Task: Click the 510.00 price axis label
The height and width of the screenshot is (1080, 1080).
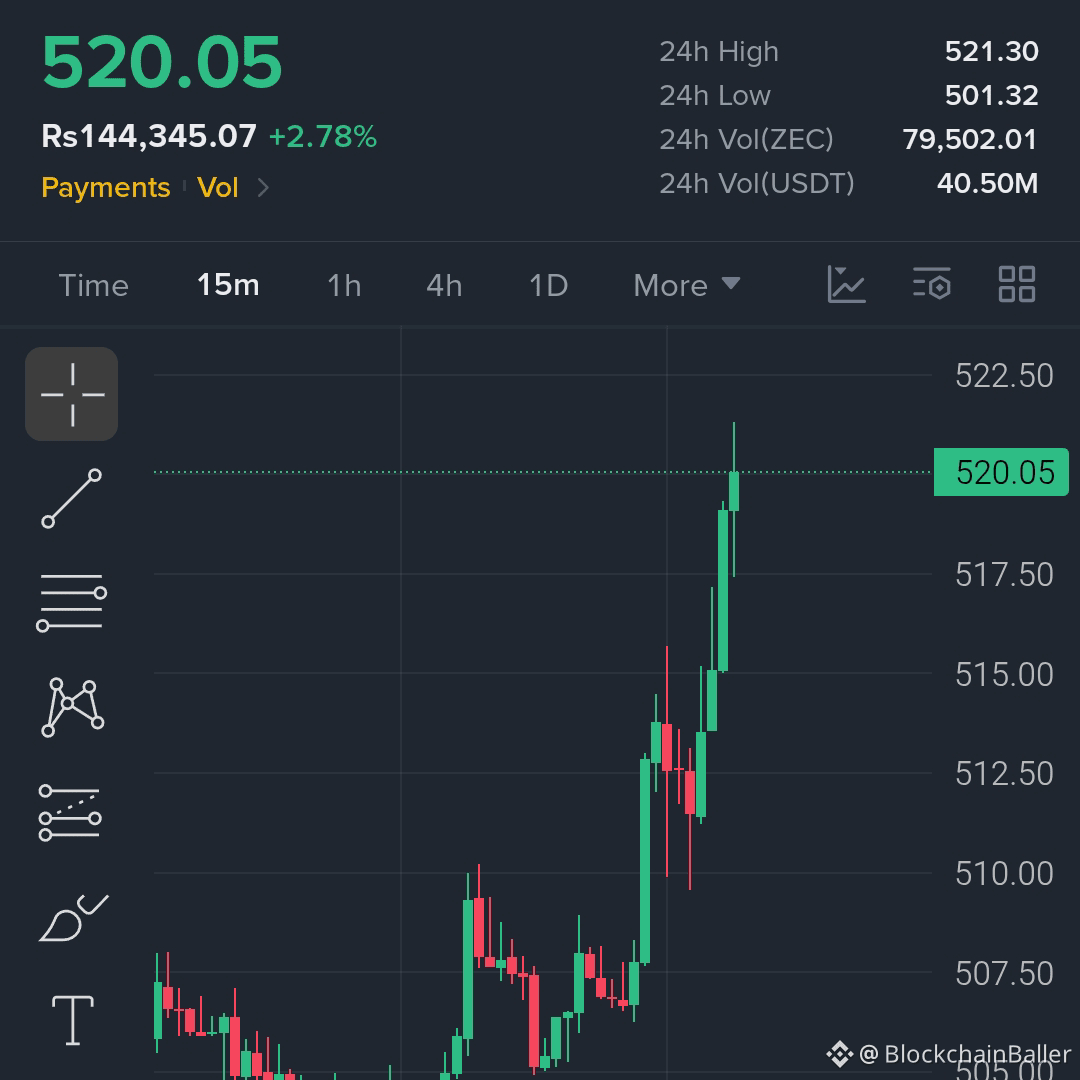Action: pos(1004,873)
